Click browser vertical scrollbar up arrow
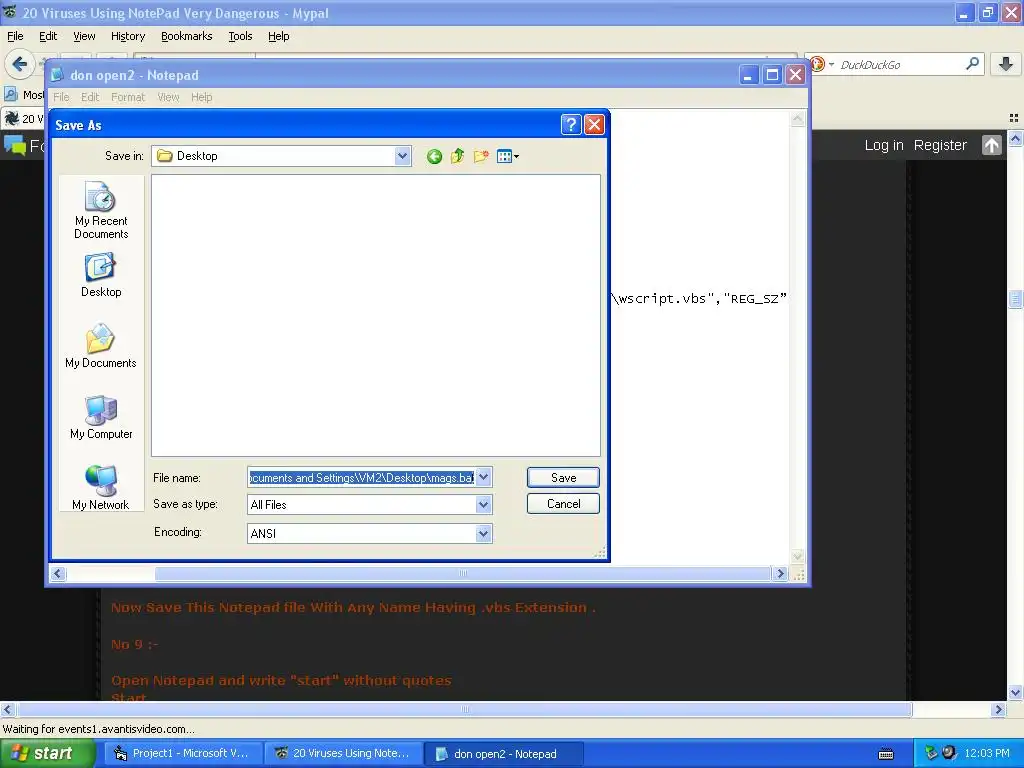This screenshot has width=1024, height=768. [x=1016, y=138]
